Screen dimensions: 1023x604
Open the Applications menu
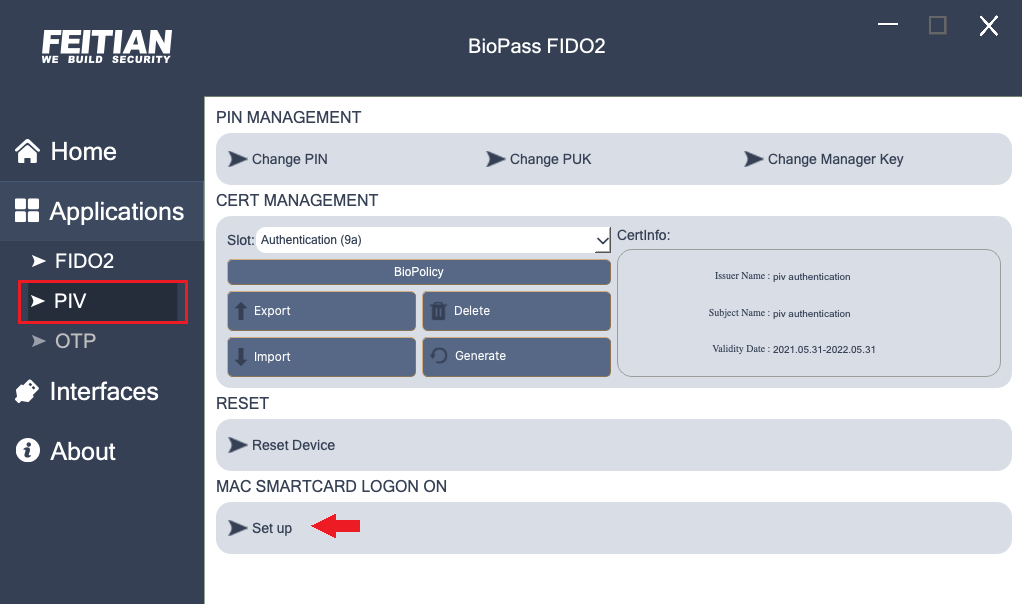[x=117, y=211]
